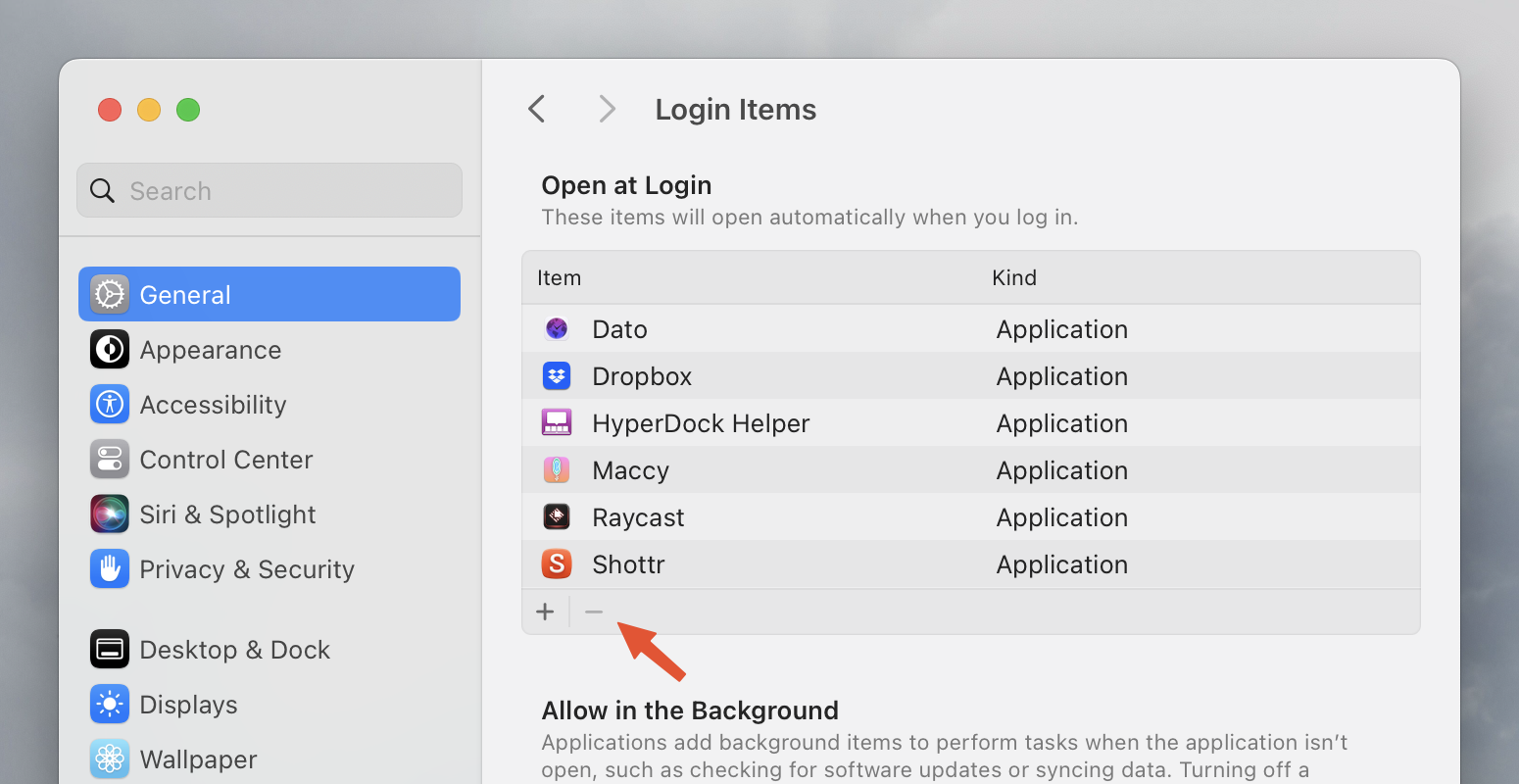Viewport: 1519px width, 784px height.
Task: Click Application kind in Shottr row
Action: coord(1062,564)
